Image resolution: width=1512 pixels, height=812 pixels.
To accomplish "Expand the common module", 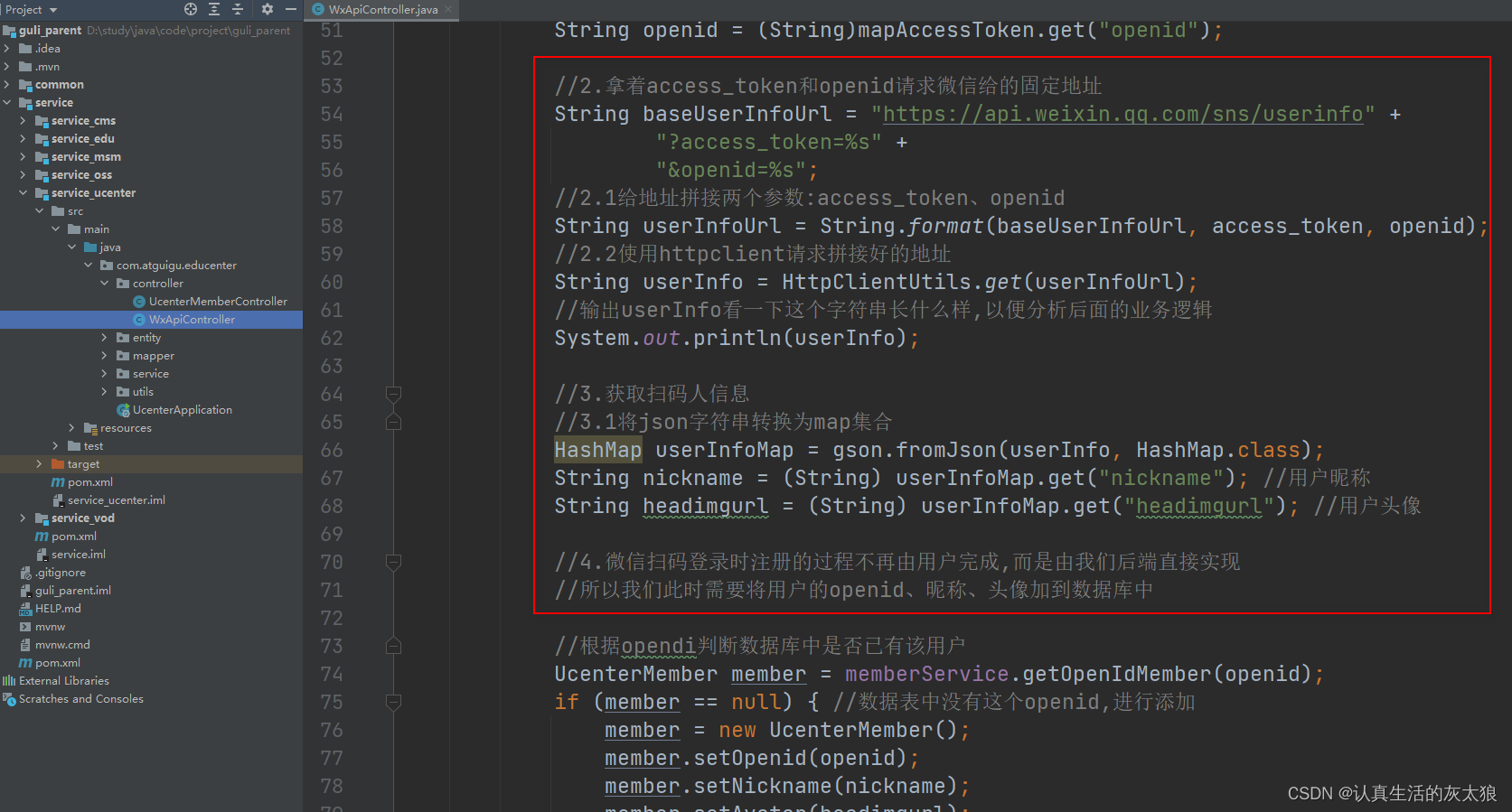I will pyautogui.click(x=7, y=85).
